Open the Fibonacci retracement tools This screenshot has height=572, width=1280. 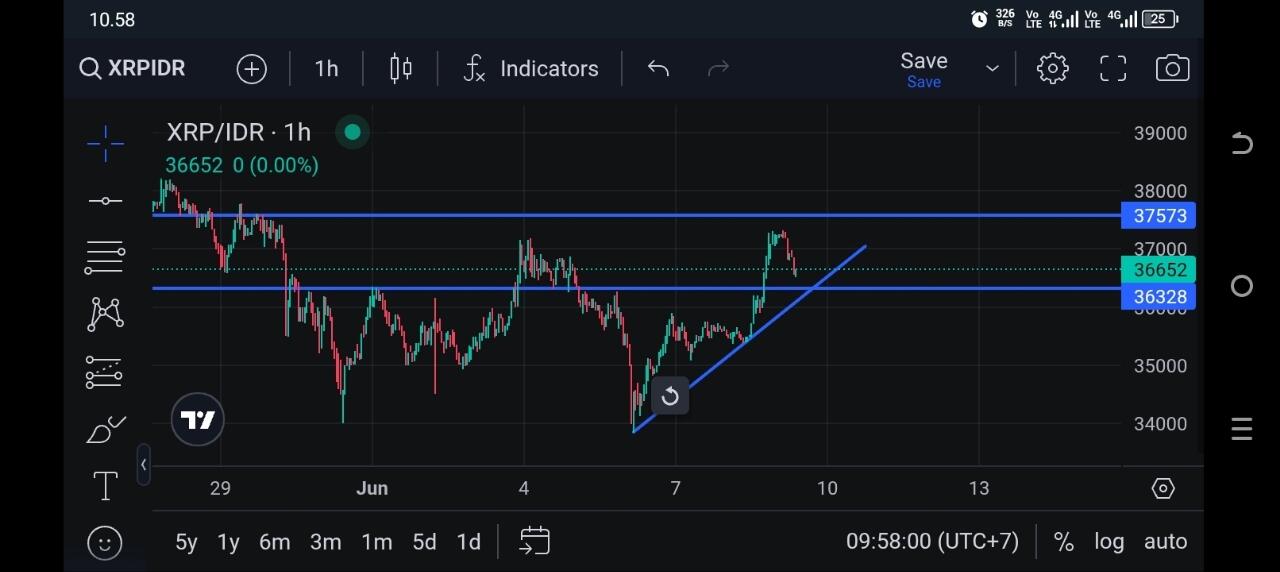105,257
